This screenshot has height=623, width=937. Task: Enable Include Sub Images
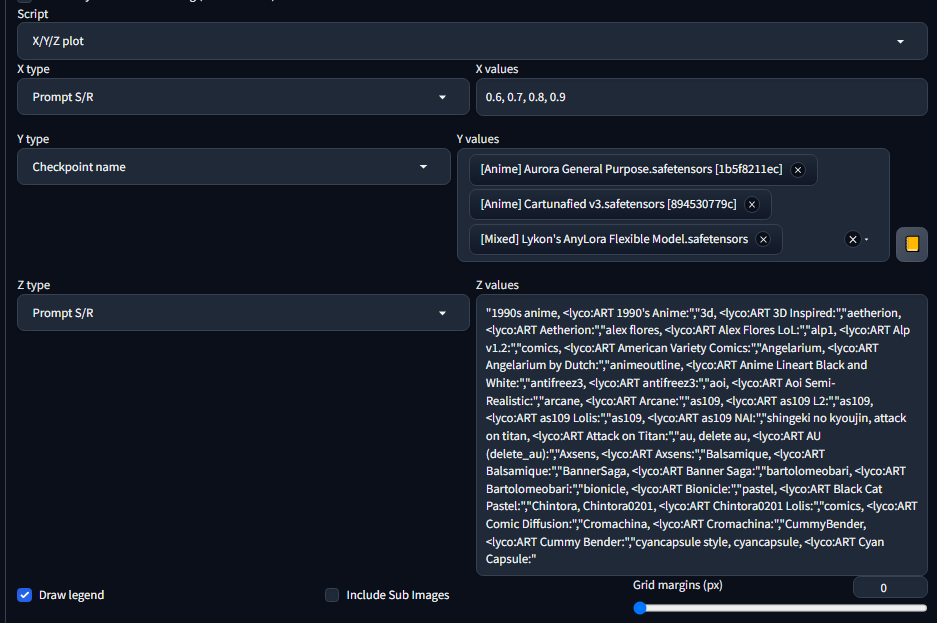(331, 595)
